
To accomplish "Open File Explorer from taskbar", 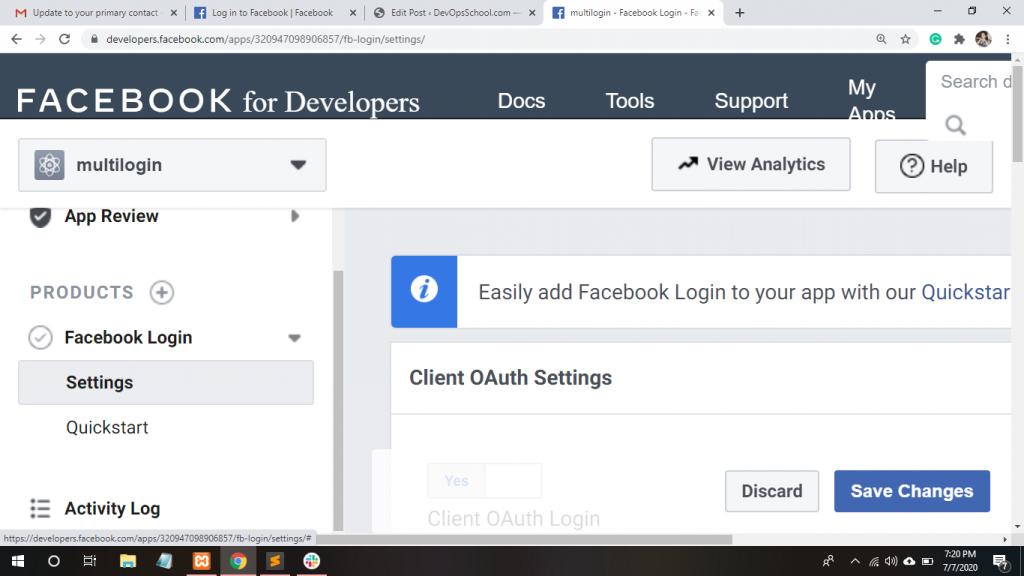I will (127, 561).
